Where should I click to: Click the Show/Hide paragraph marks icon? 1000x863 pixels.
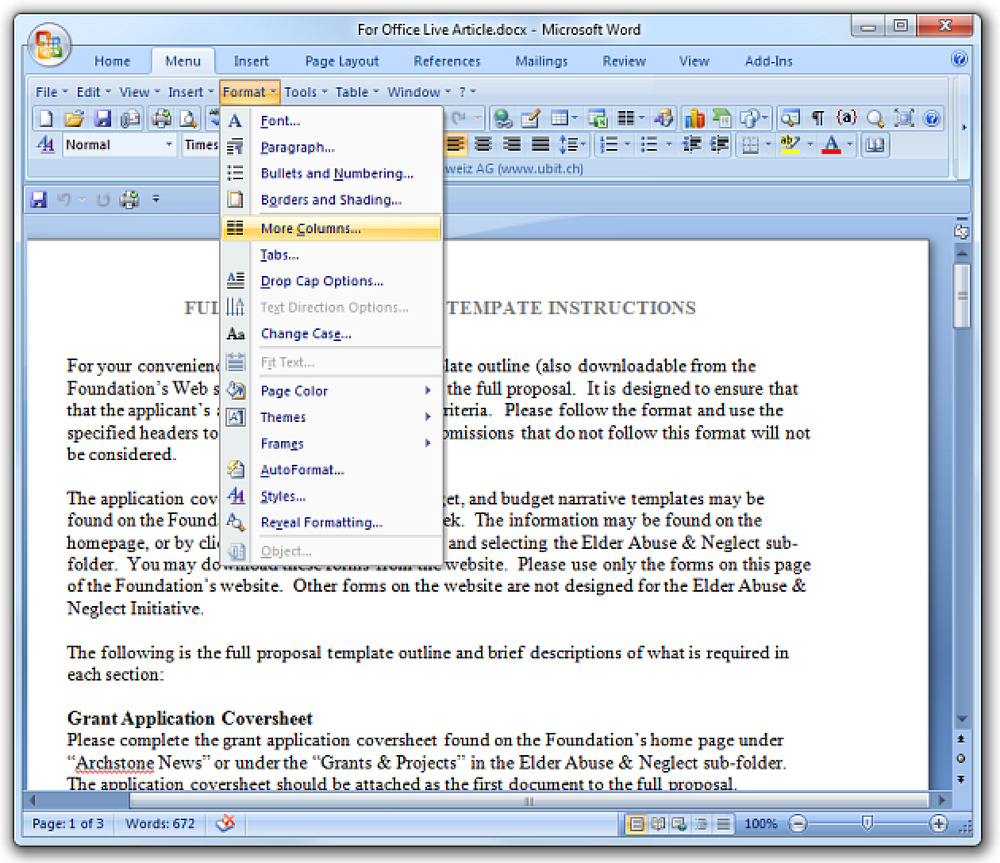click(x=818, y=118)
